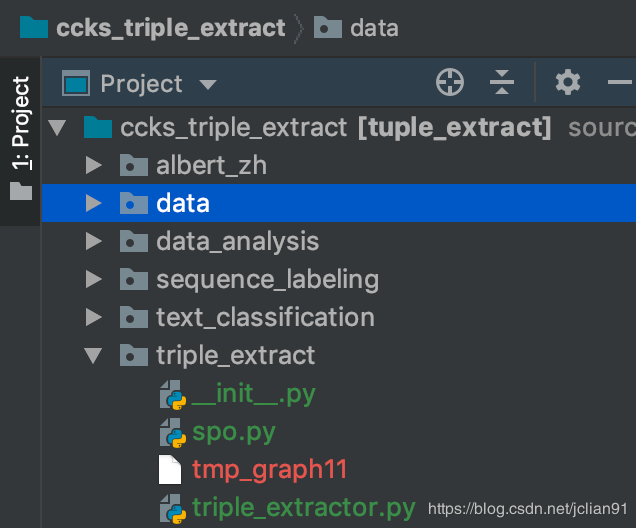The height and width of the screenshot is (528, 636).
Task: Select text_classification folder name
Action: 265,317
